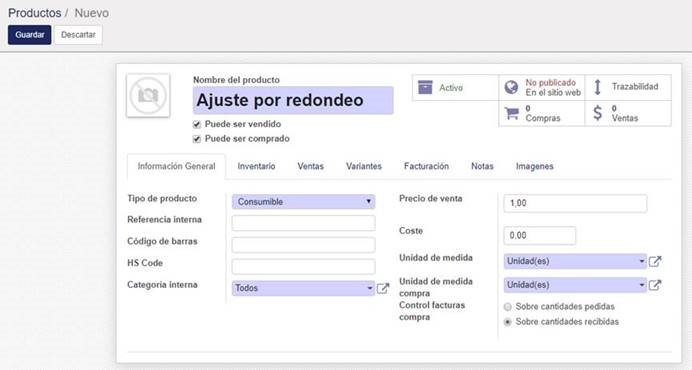Click the HS Code input field
The width and height of the screenshot is (692, 370).
[x=304, y=266]
